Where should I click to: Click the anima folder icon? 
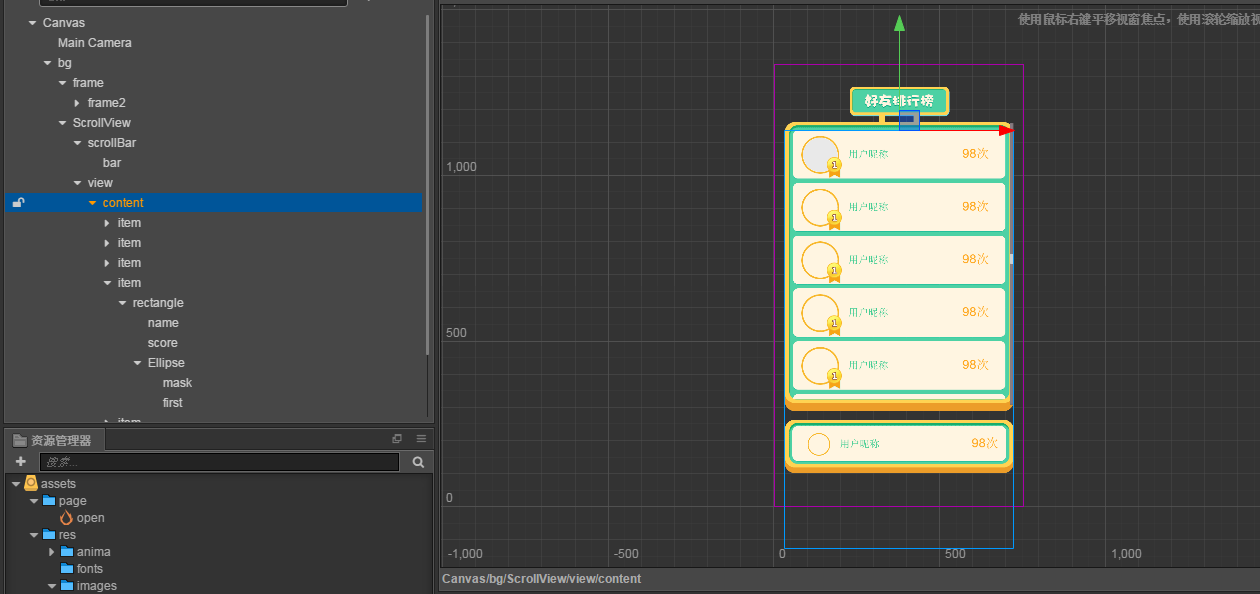click(67, 552)
